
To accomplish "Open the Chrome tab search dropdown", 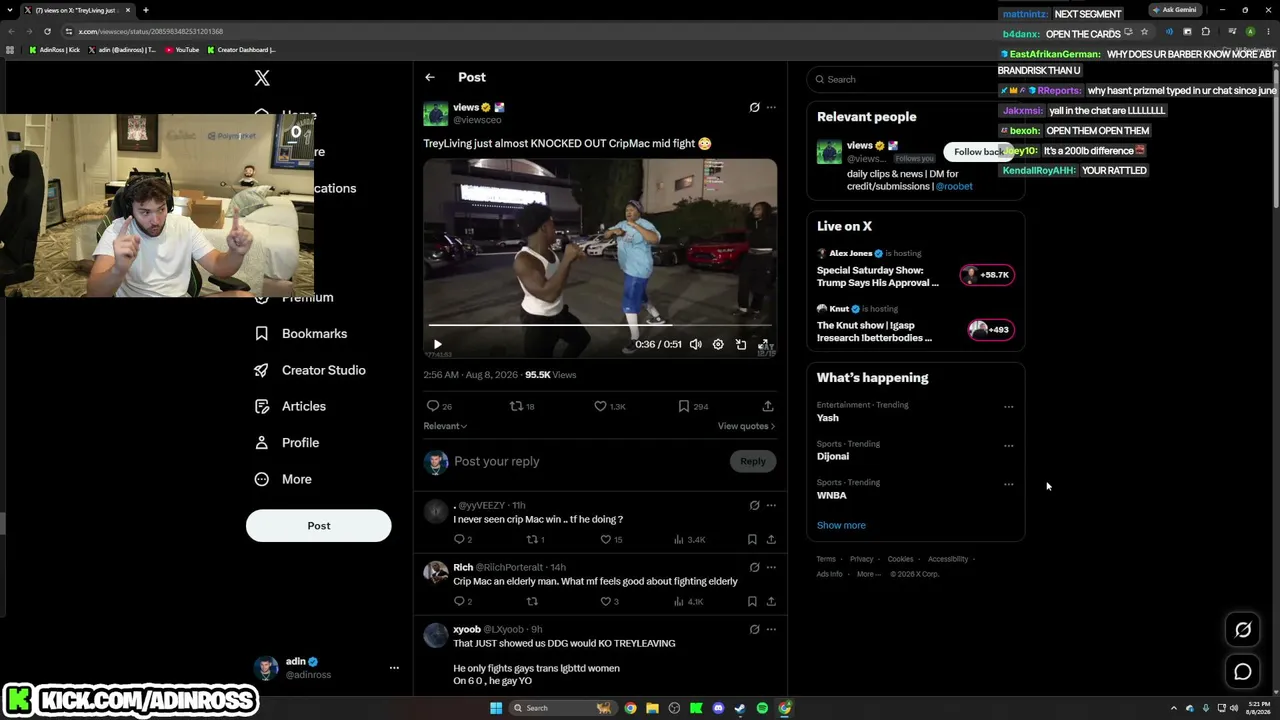I will (x=10, y=10).
